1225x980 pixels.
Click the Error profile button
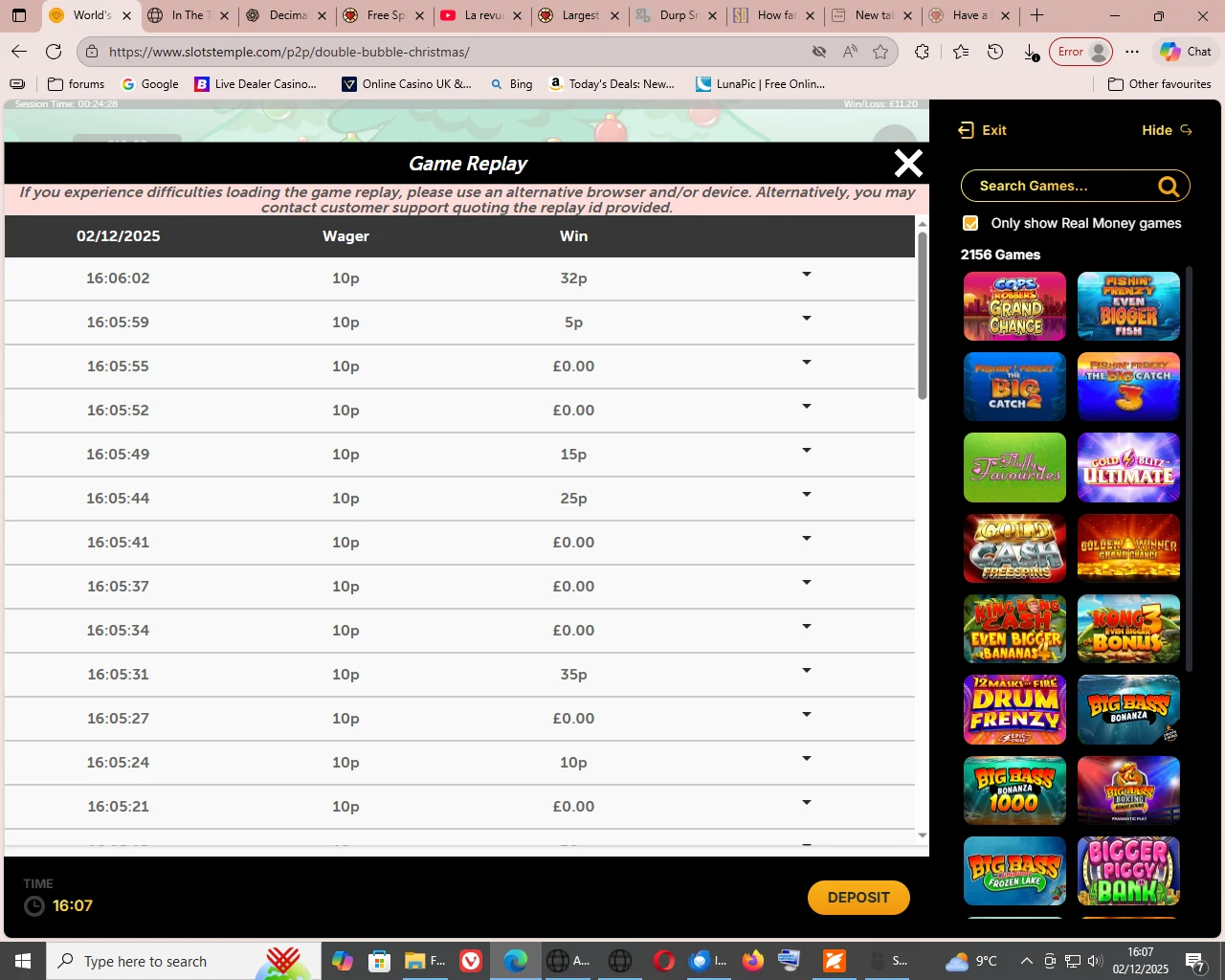(x=1082, y=52)
